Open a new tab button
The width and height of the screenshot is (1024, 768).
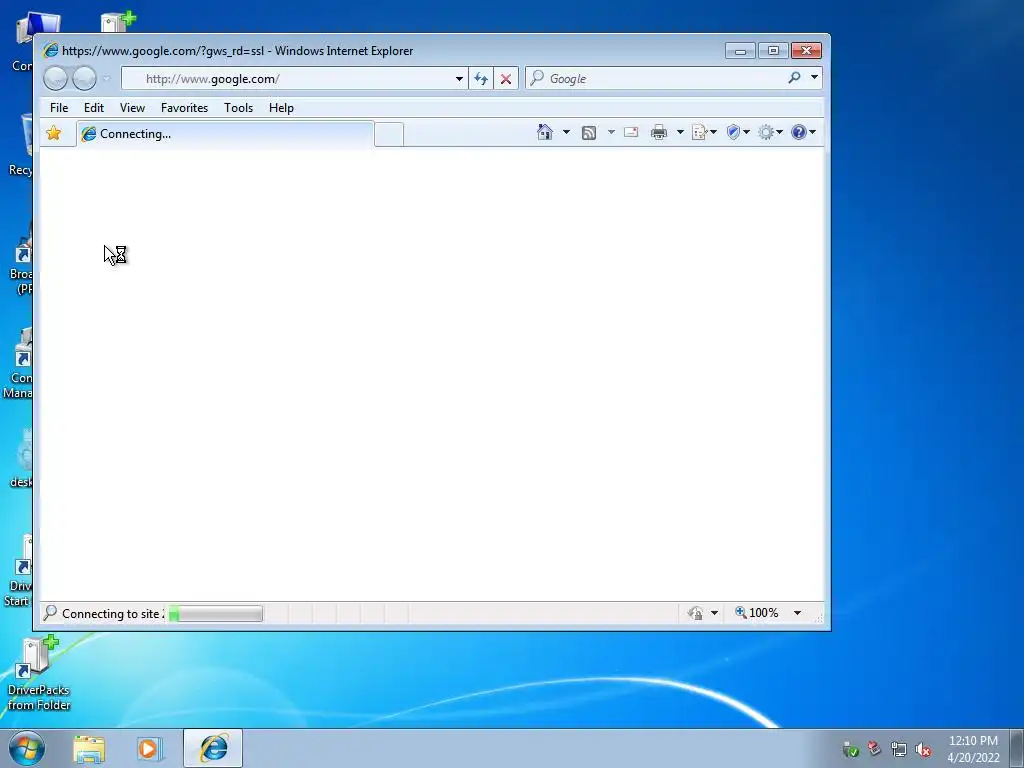[x=389, y=134]
